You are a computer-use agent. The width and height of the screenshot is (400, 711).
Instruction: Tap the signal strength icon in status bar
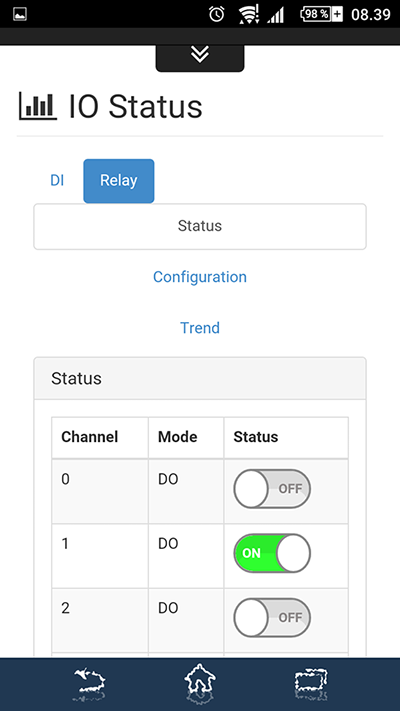tap(275, 15)
